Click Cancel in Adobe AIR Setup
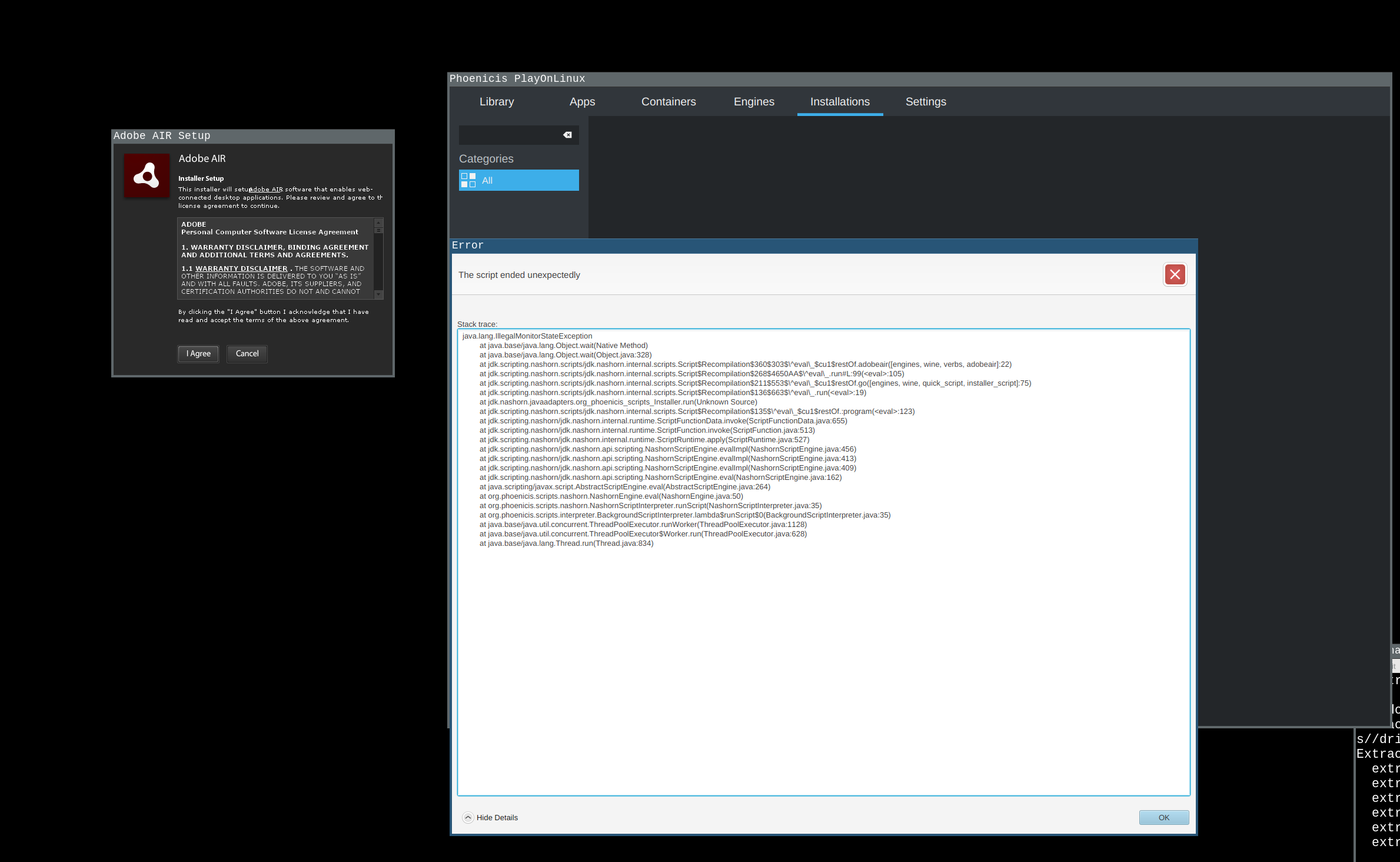The image size is (1400, 862). coord(247,354)
